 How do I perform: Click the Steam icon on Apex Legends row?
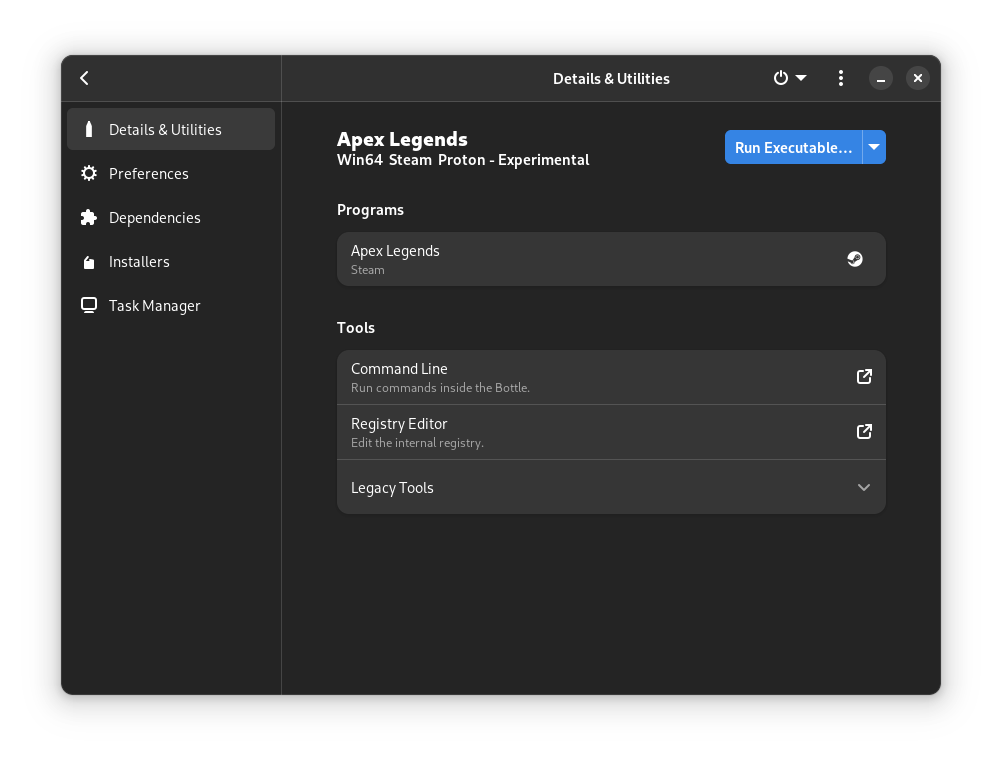click(x=855, y=259)
